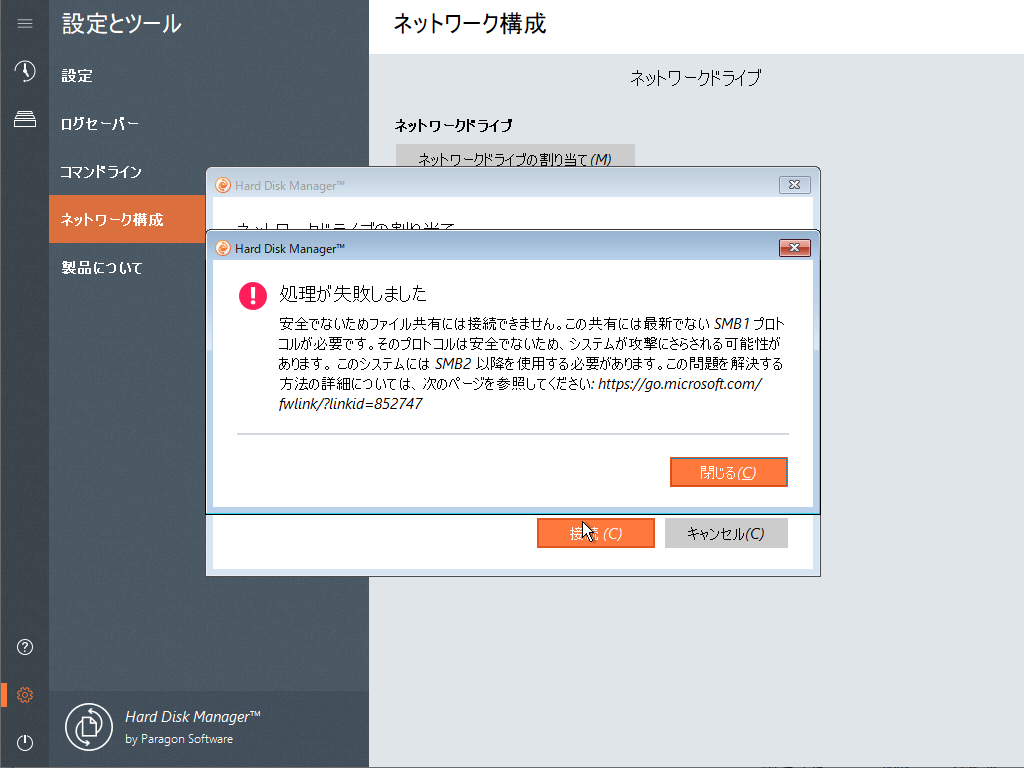This screenshot has width=1024, height=768.
Task: Click the red error exclamation icon
Action: tap(252, 295)
